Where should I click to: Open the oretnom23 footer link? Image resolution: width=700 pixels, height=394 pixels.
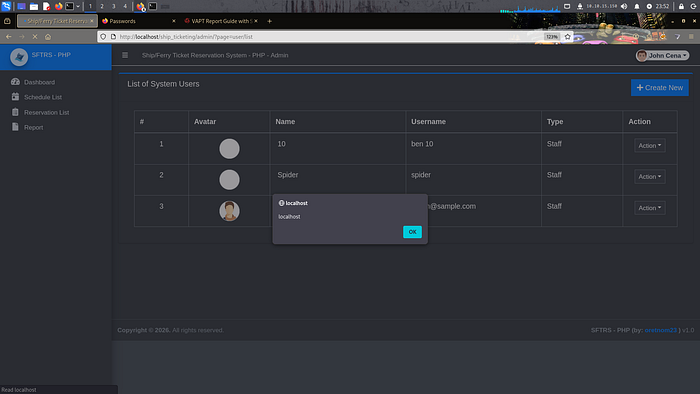pyautogui.click(x=661, y=330)
